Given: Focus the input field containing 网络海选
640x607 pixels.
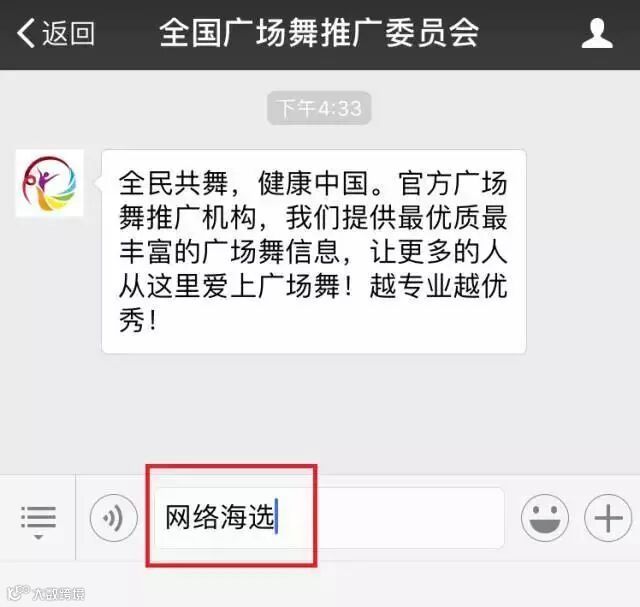Looking at the screenshot, I should 329,518.
